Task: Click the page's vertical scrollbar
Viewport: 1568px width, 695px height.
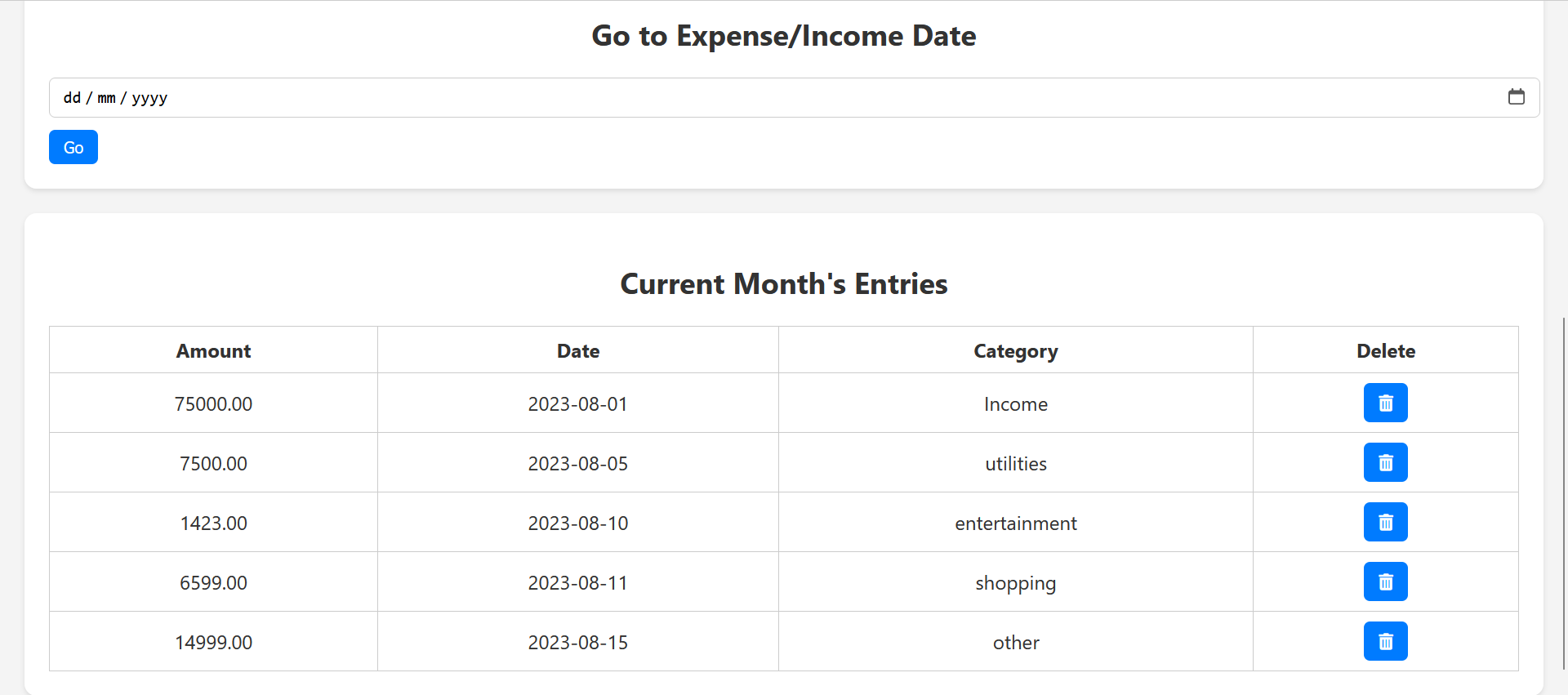Action: [1563, 490]
